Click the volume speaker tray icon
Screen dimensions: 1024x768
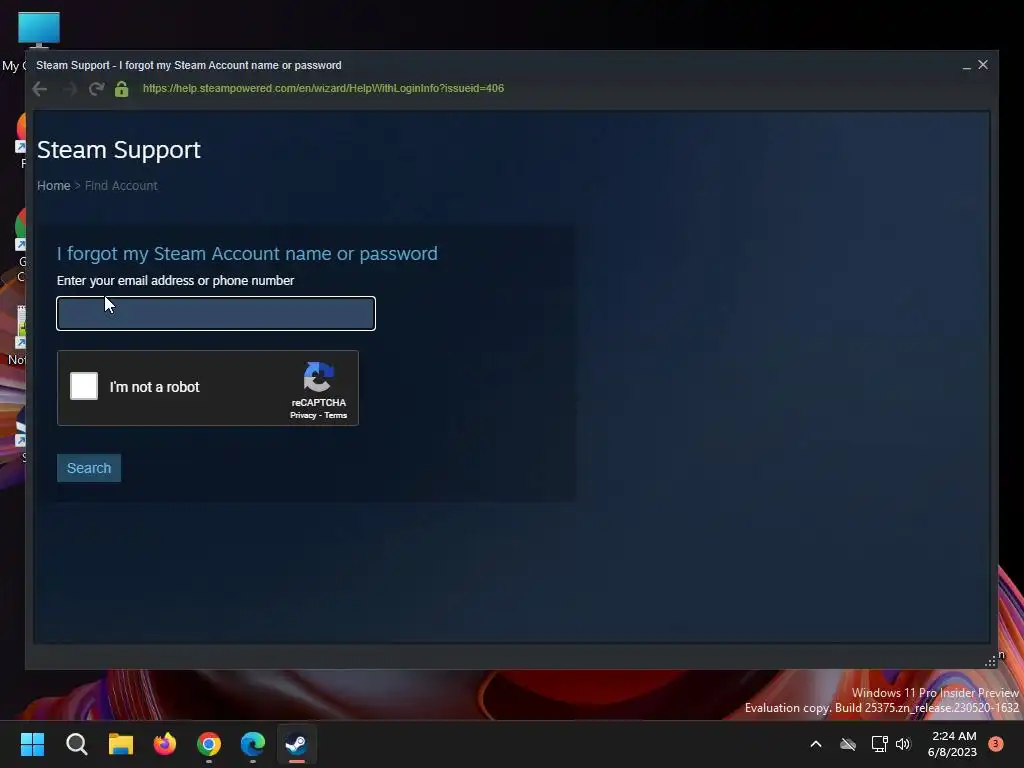point(903,744)
